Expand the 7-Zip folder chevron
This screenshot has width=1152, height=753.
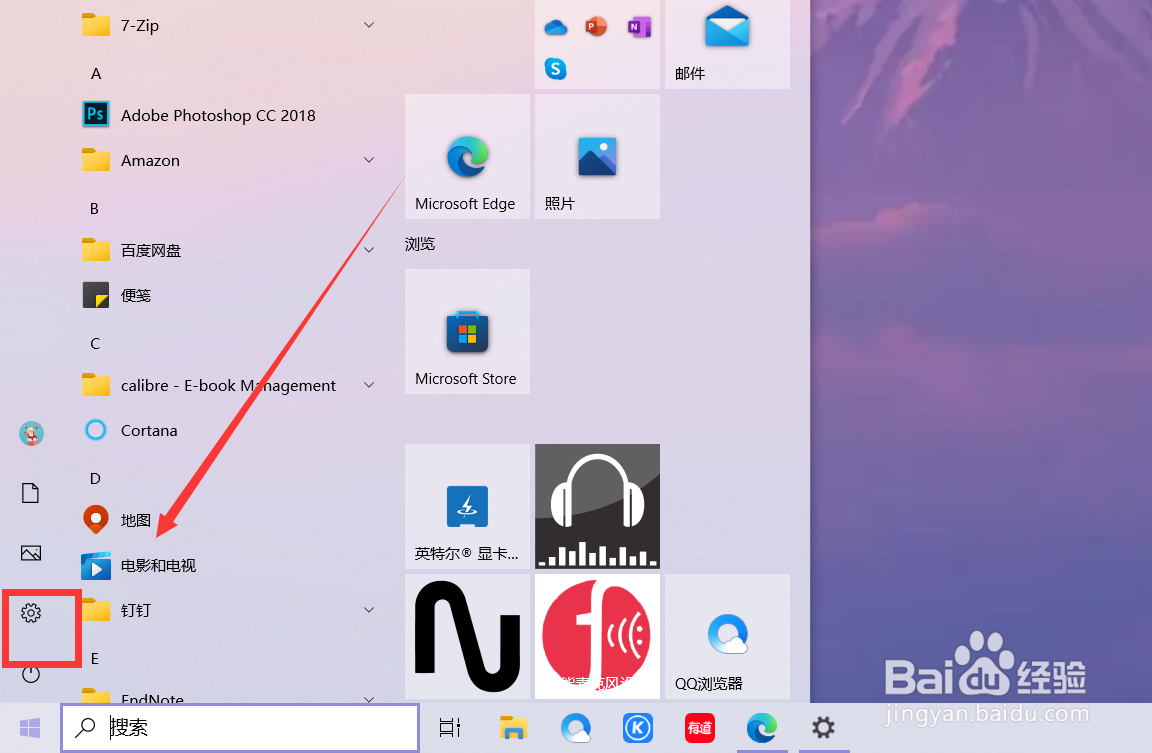369,25
